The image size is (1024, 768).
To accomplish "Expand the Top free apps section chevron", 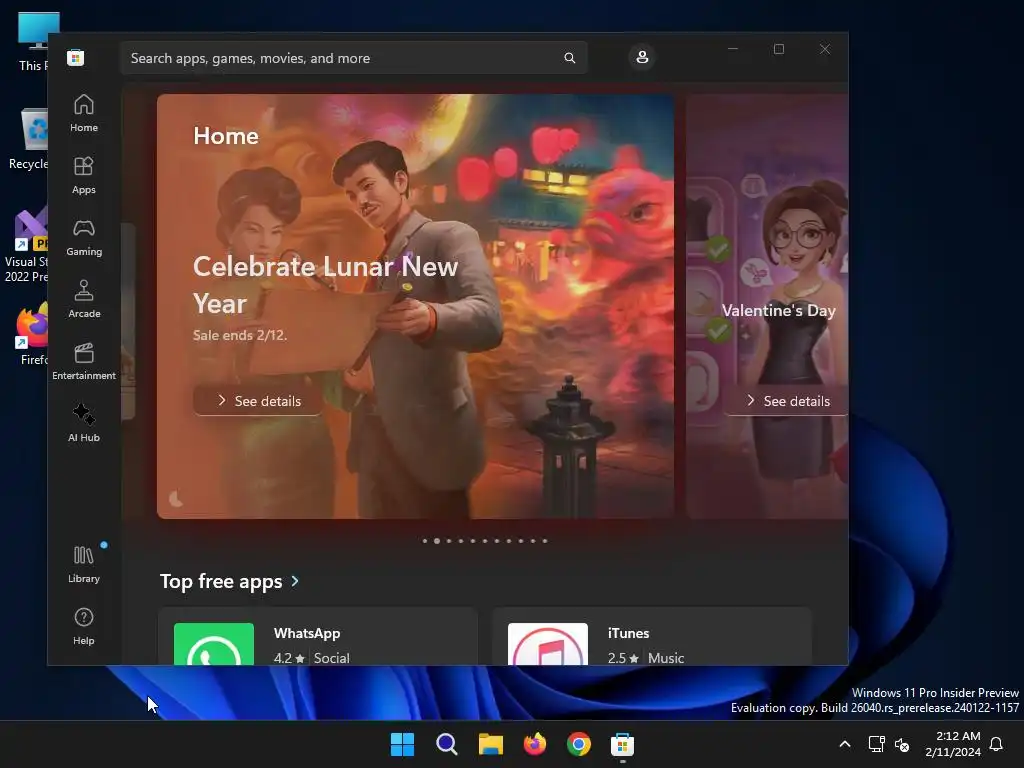I will (x=295, y=581).
